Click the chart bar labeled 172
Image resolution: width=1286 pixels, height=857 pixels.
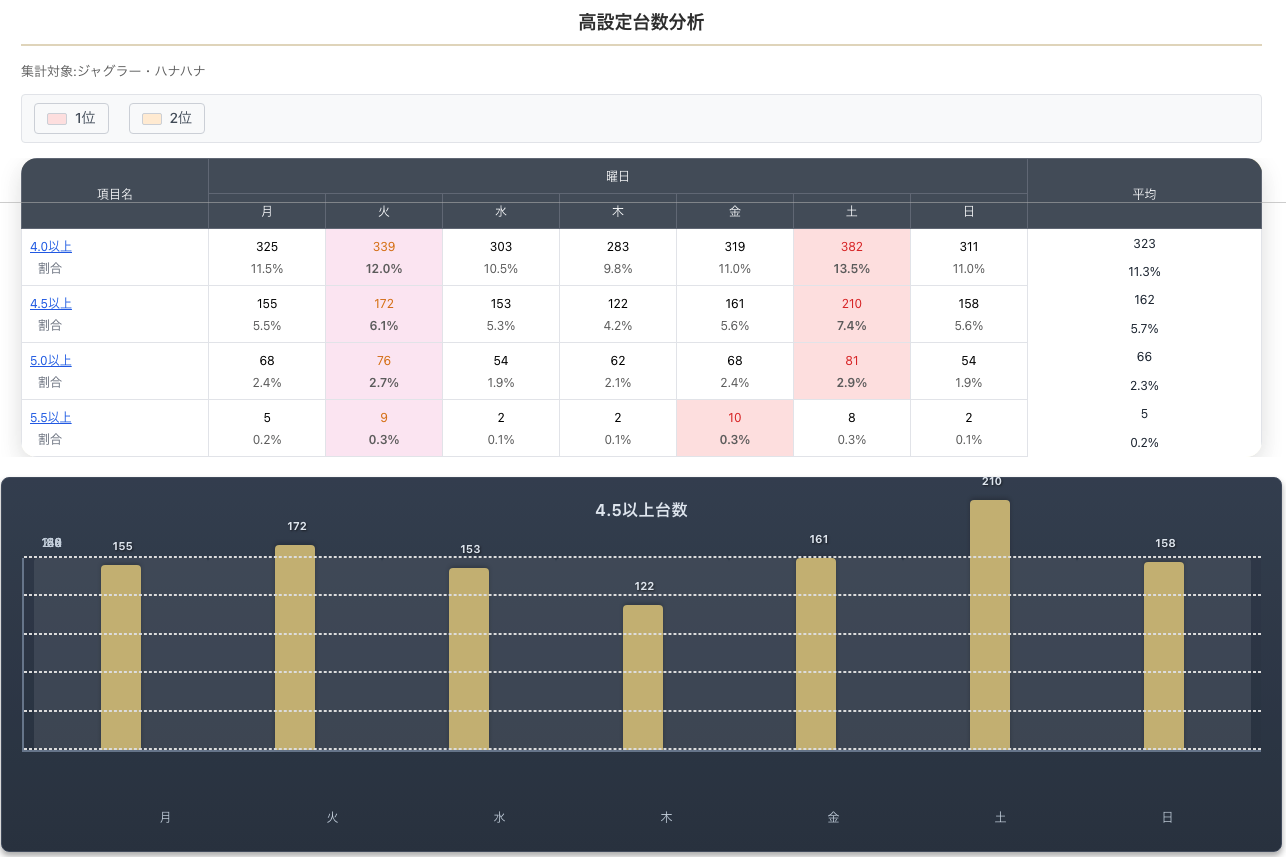click(295, 647)
